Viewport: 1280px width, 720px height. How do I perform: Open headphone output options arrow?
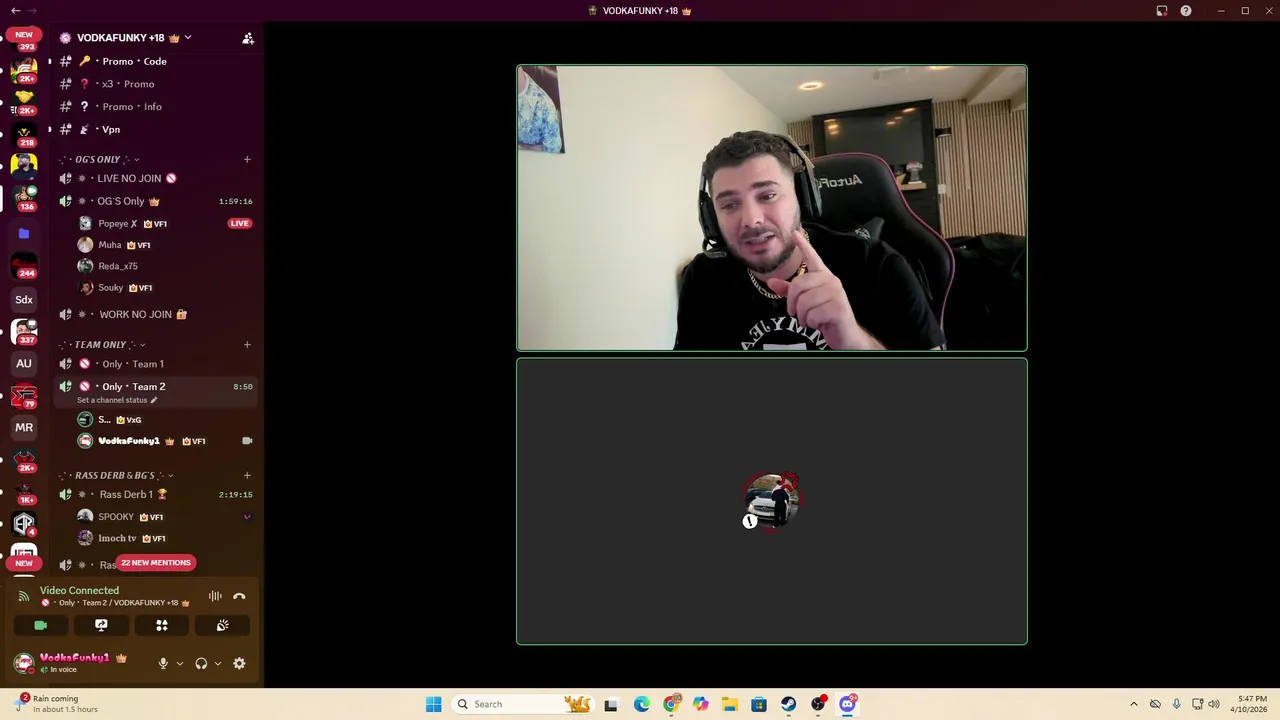(x=217, y=663)
